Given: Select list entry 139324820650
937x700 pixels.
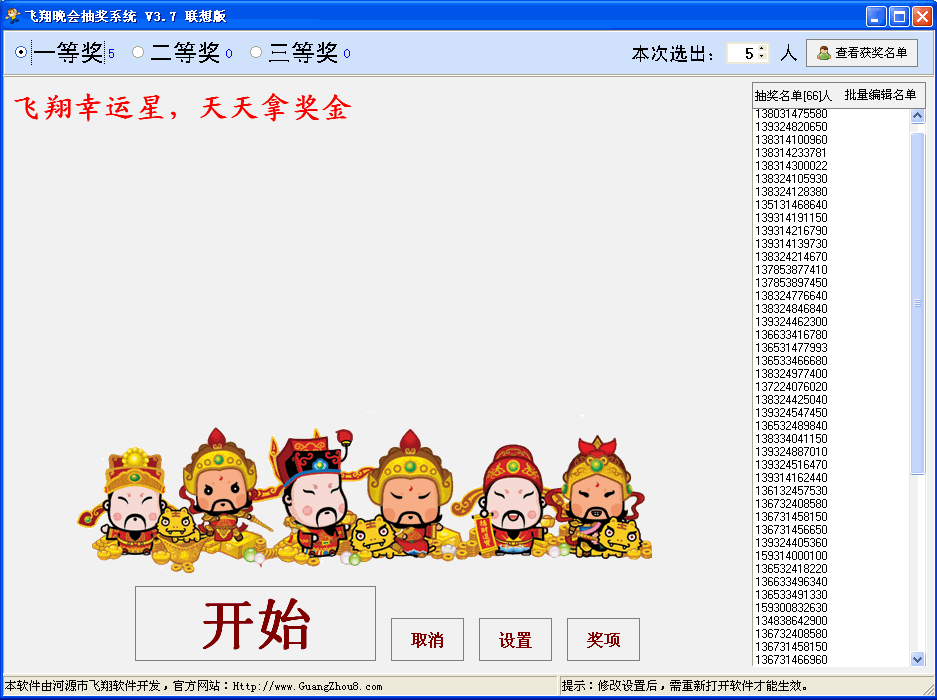Looking at the screenshot, I should pos(791,127).
